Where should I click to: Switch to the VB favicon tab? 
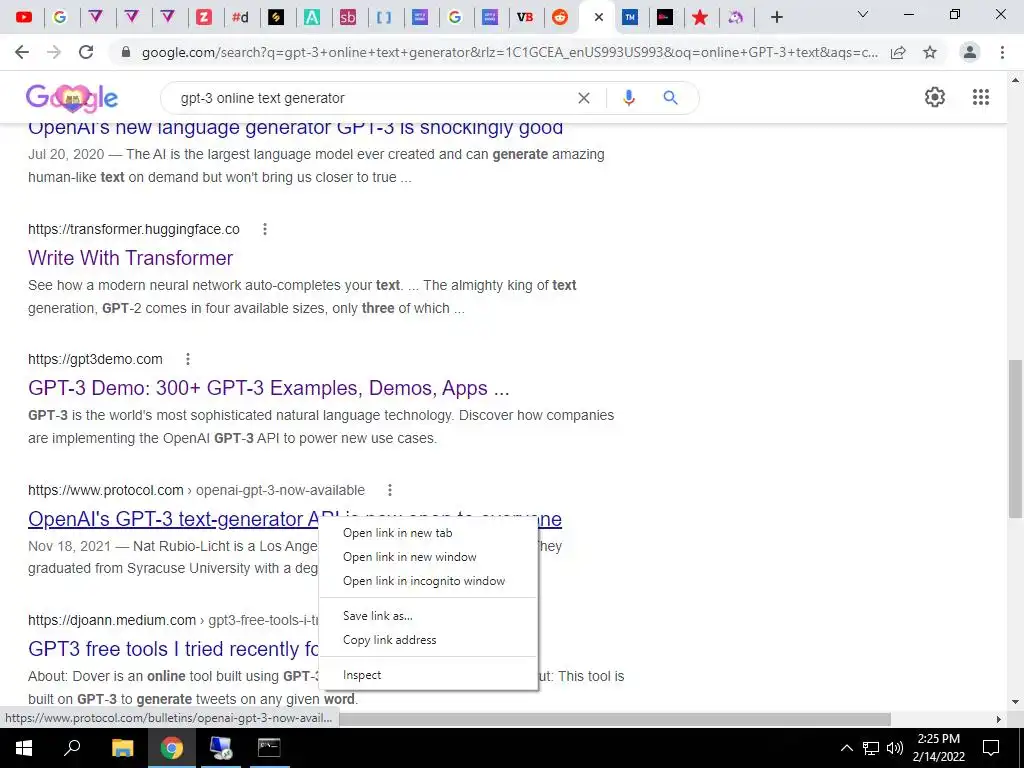524,17
